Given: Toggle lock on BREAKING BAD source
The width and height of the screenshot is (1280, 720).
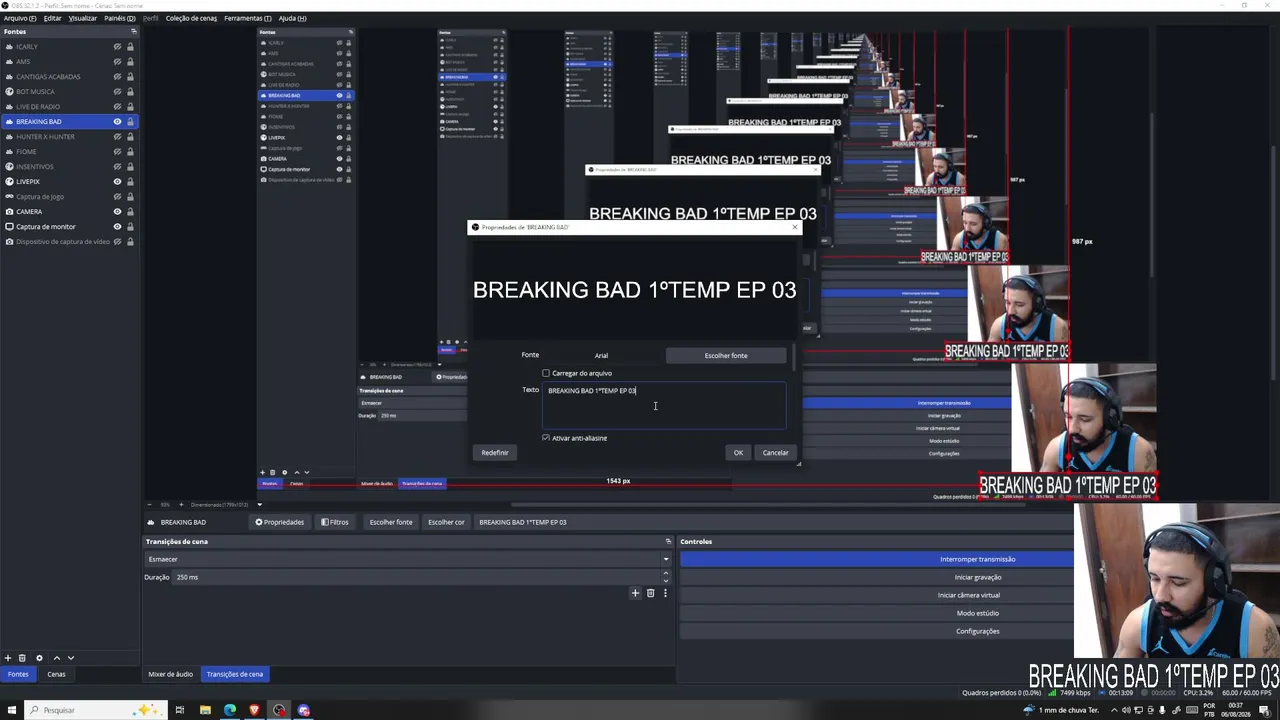Looking at the screenshot, I should 130,122.
